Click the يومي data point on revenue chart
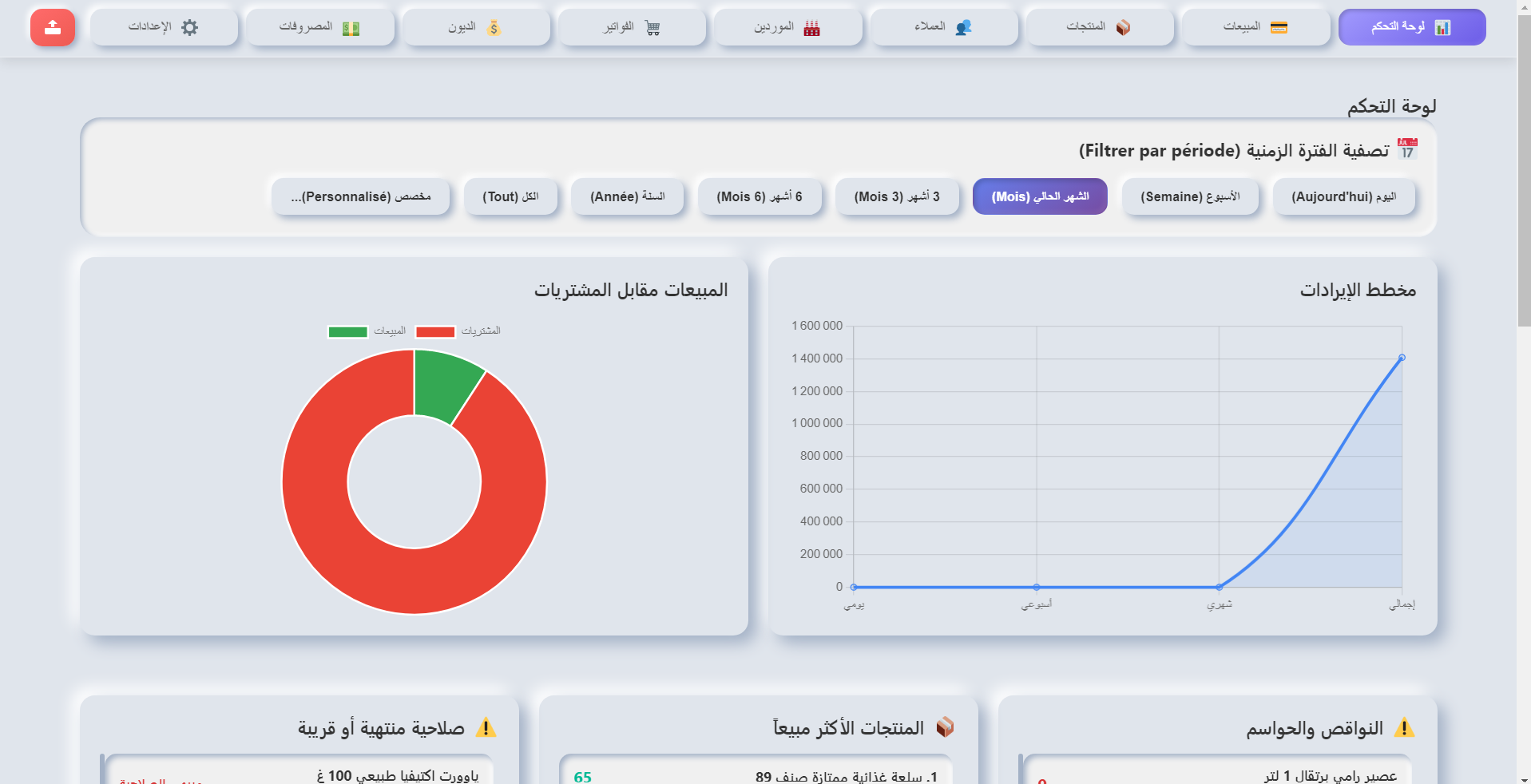 (854, 587)
